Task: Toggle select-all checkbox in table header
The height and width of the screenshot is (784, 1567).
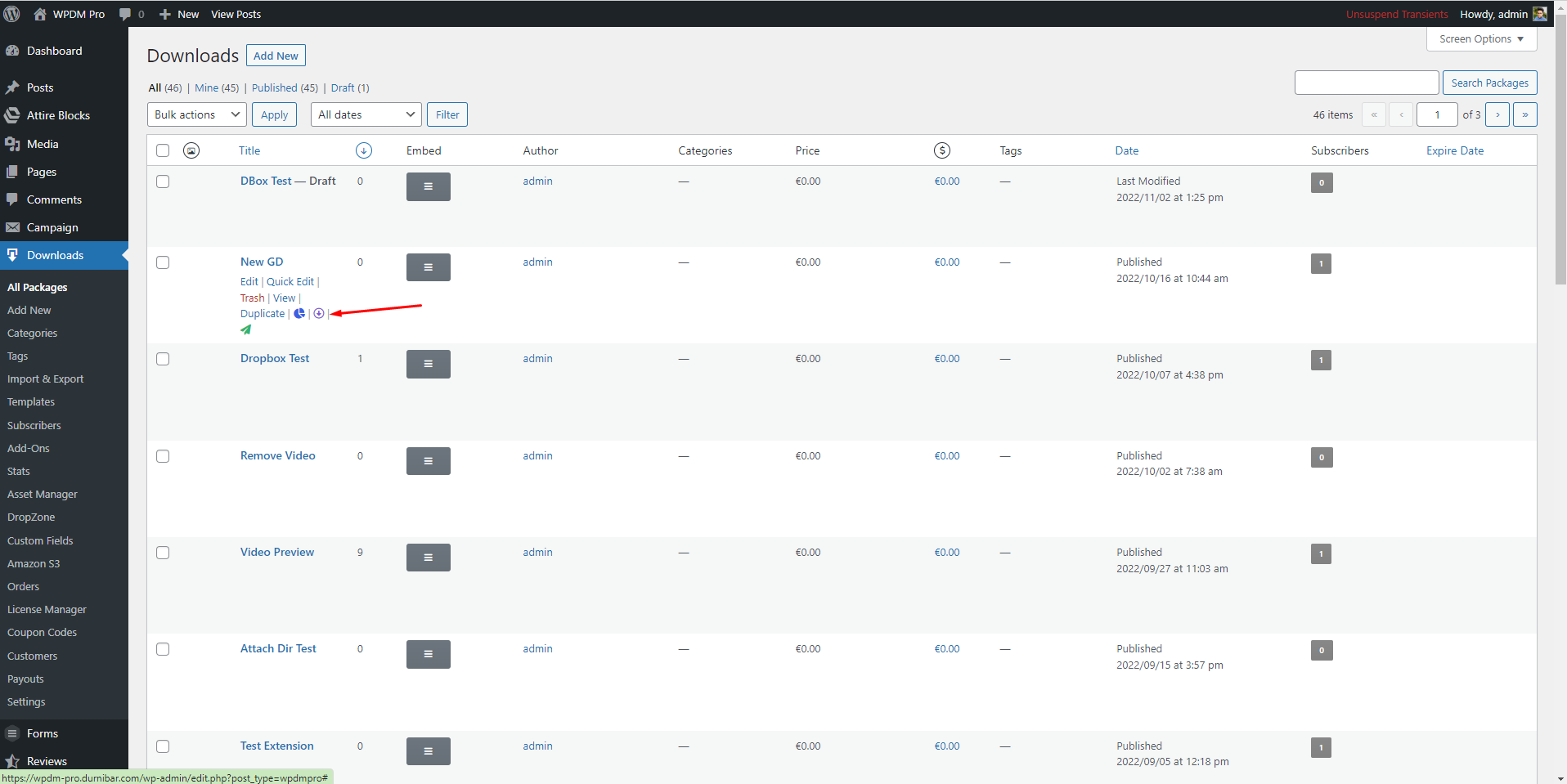Action: coord(163,150)
